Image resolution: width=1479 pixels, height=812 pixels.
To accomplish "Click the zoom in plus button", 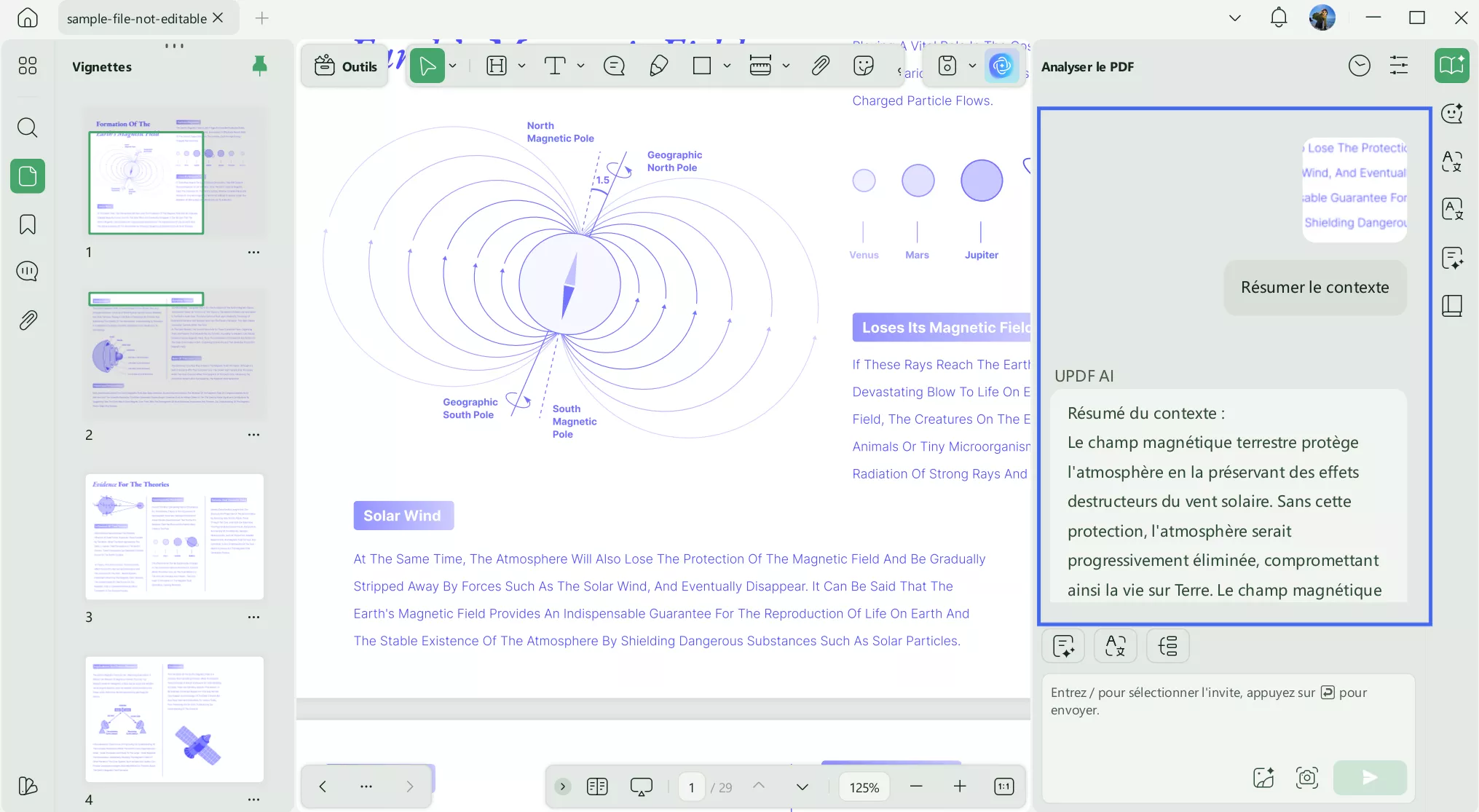I will 960,787.
